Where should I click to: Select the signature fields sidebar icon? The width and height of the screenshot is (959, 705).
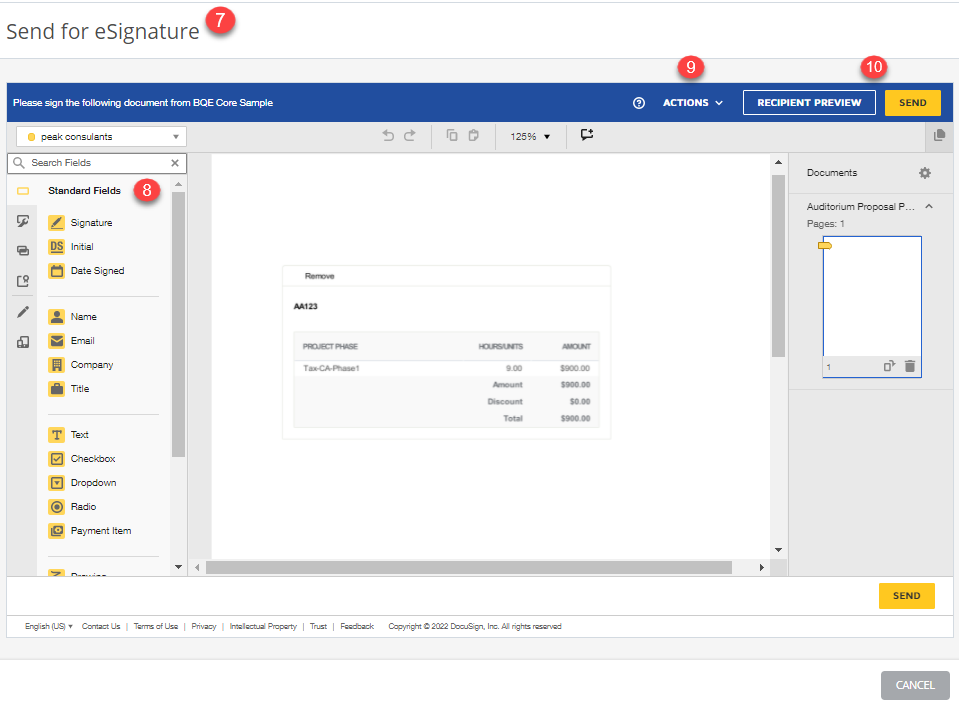[x=23, y=221]
